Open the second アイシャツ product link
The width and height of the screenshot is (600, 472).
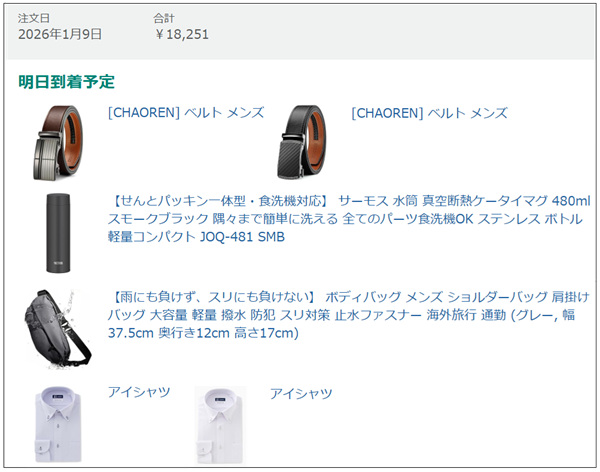tap(301, 394)
